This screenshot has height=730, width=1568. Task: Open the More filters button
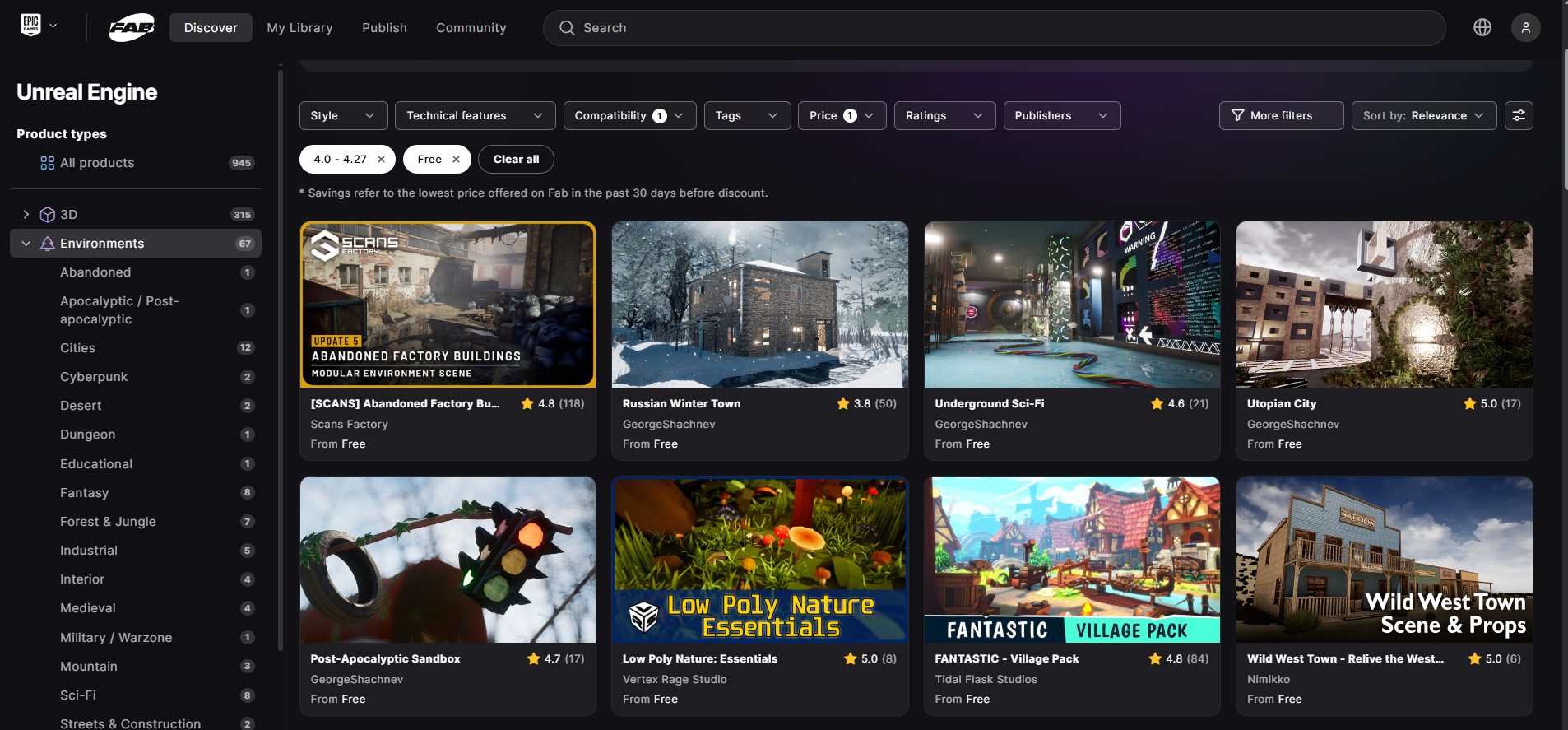point(1281,115)
